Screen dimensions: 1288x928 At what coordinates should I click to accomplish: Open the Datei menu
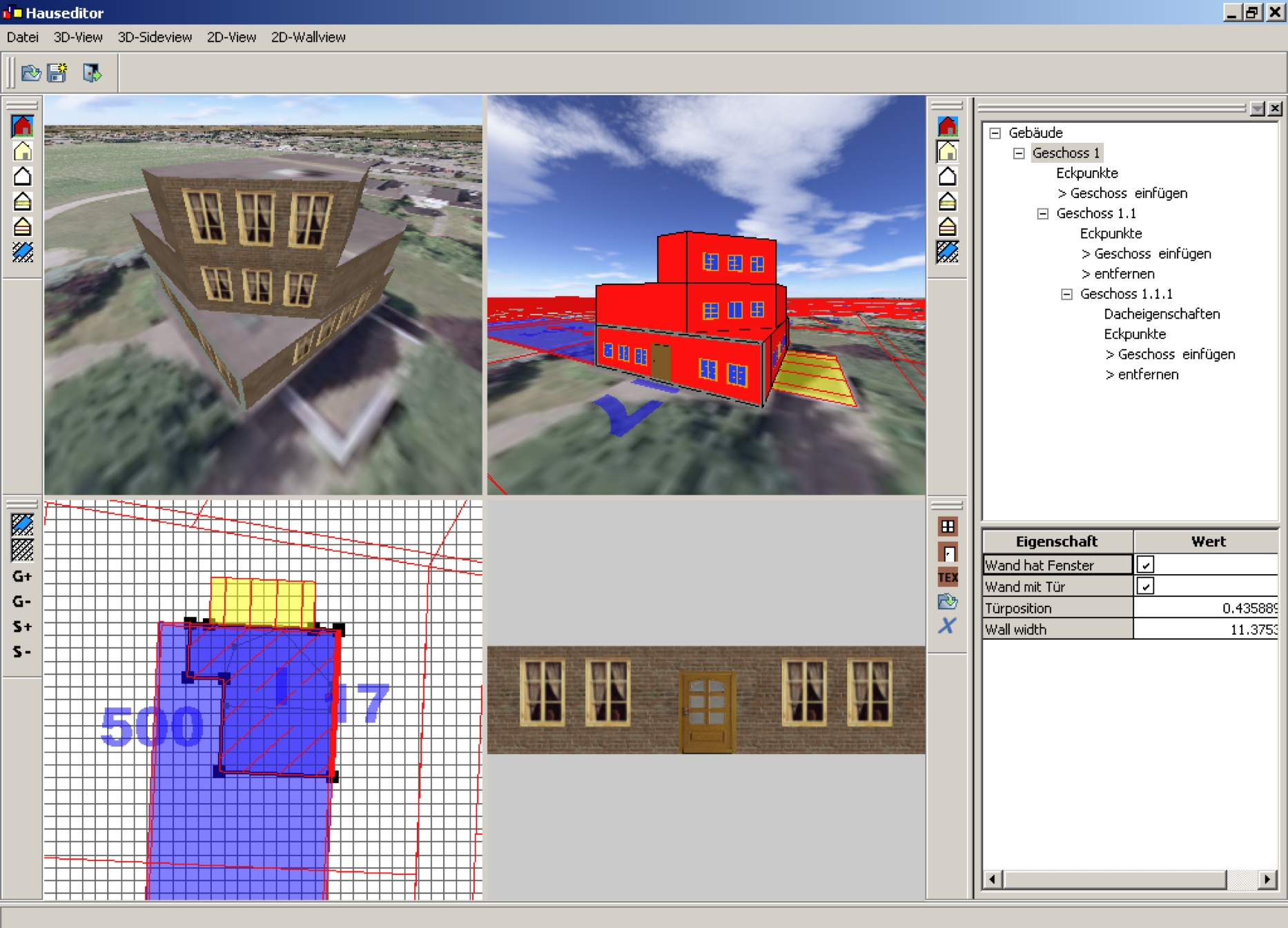pyautogui.click(x=23, y=37)
